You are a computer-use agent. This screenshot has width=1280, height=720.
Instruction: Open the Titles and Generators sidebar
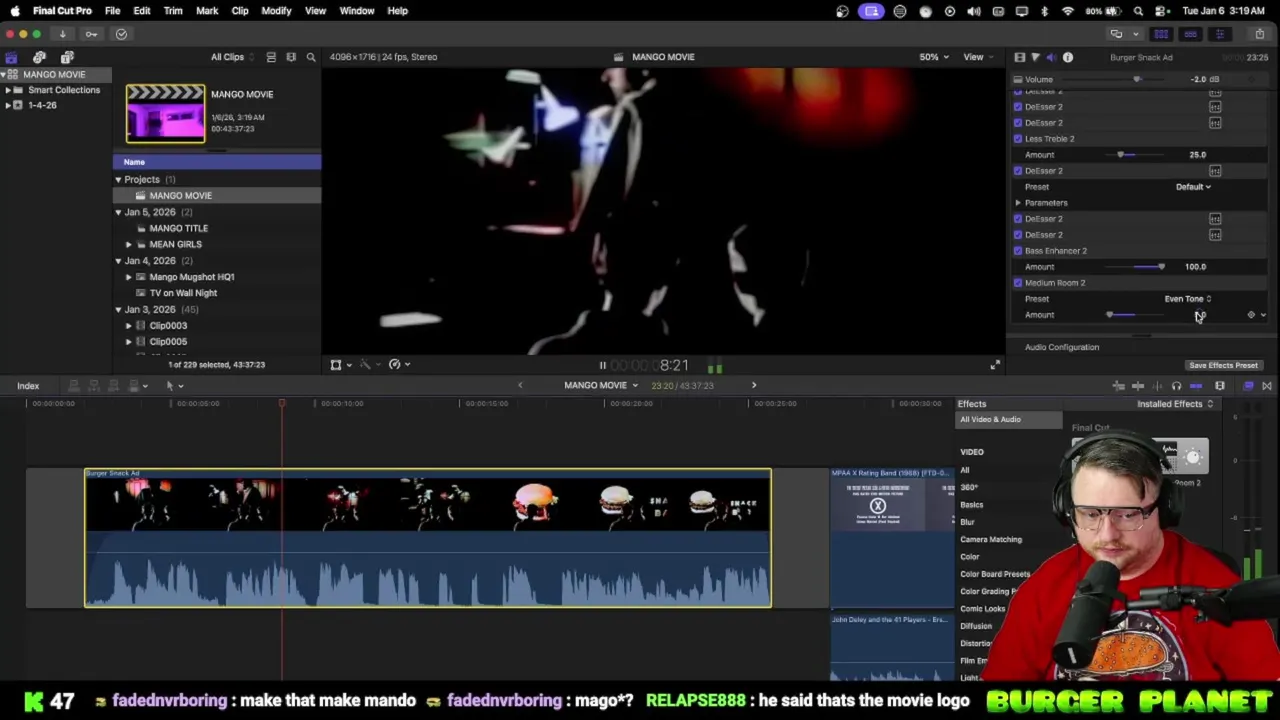pos(67,57)
